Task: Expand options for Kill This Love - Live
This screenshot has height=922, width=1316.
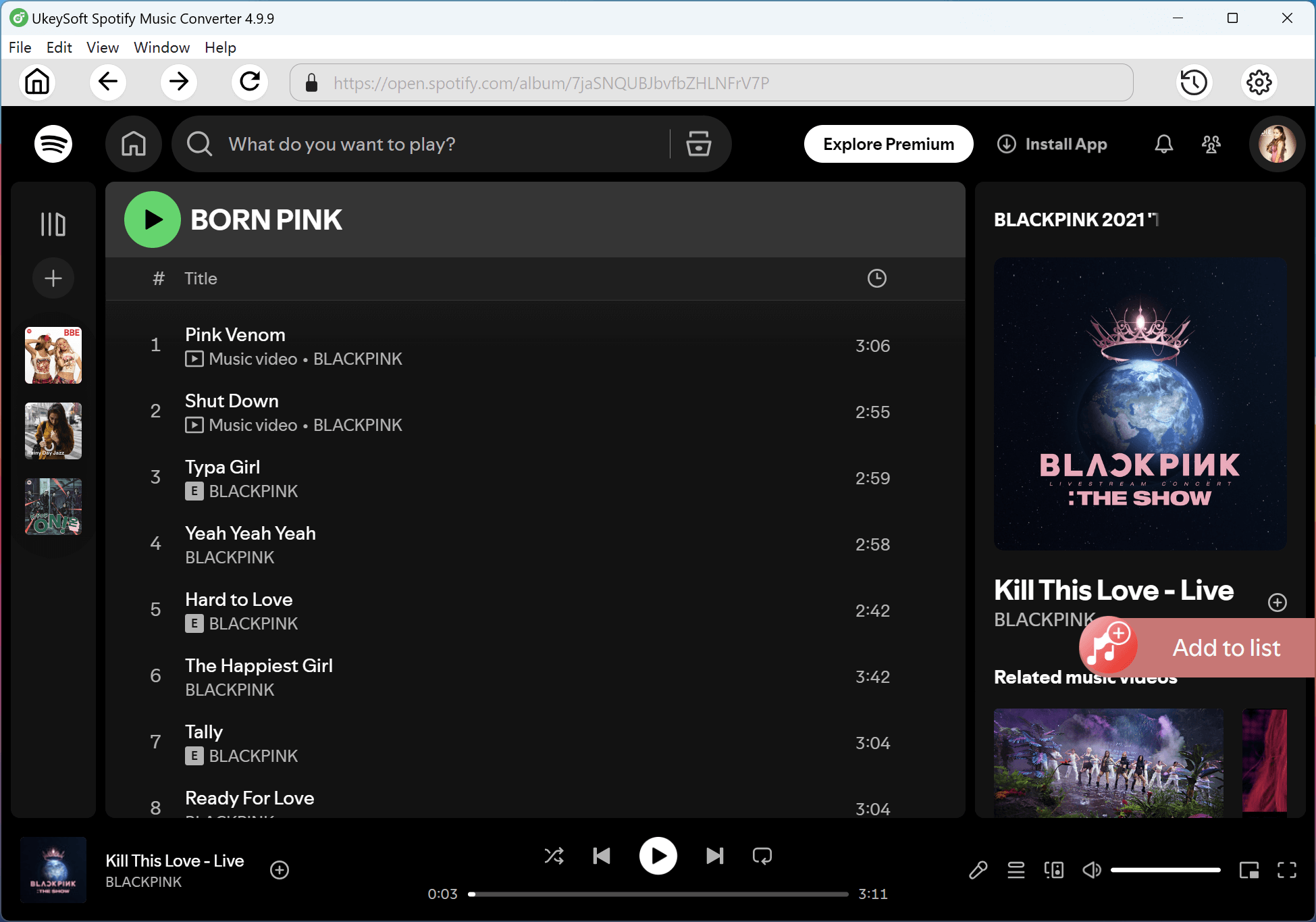Action: pos(1277,602)
